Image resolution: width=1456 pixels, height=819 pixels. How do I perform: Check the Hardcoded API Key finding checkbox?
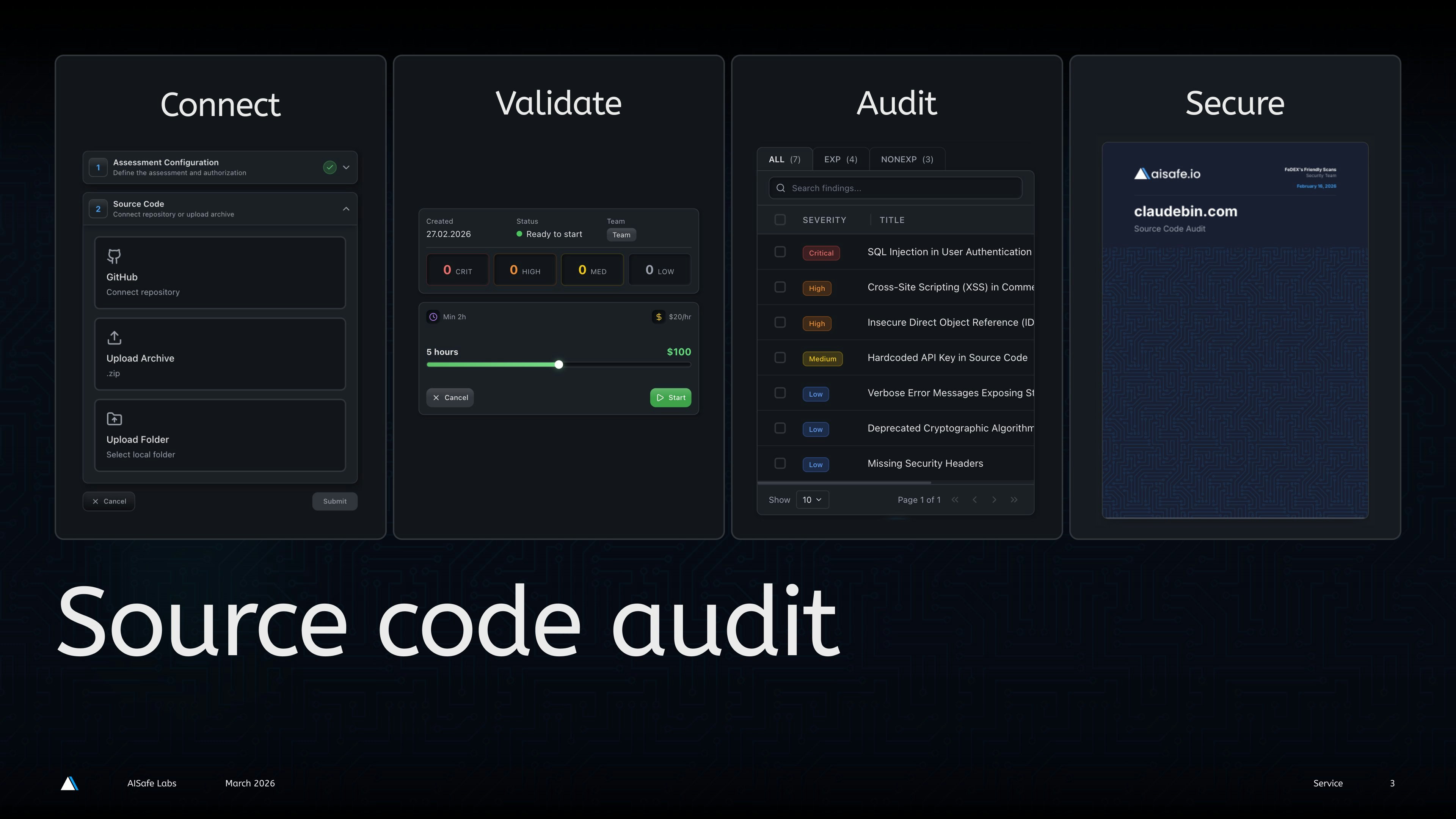click(x=780, y=357)
